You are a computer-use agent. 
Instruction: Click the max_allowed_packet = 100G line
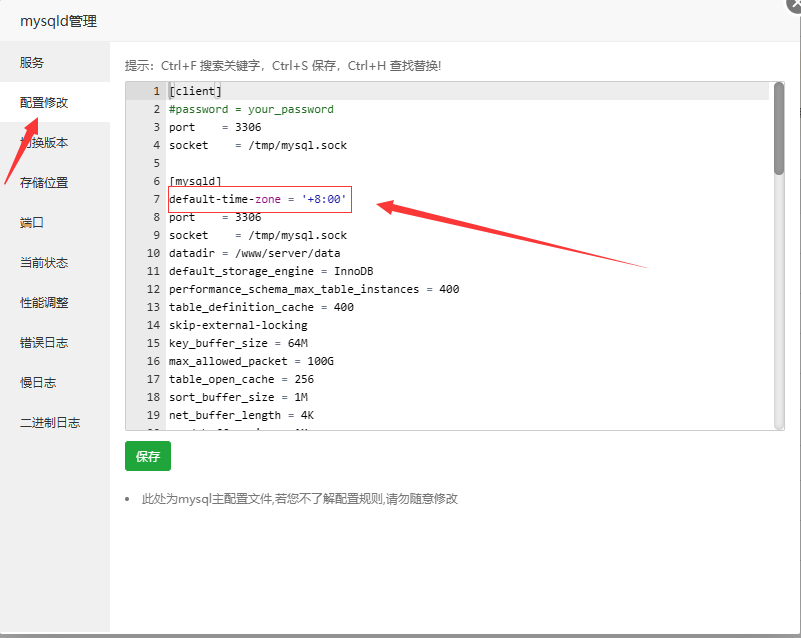[251, 361]
